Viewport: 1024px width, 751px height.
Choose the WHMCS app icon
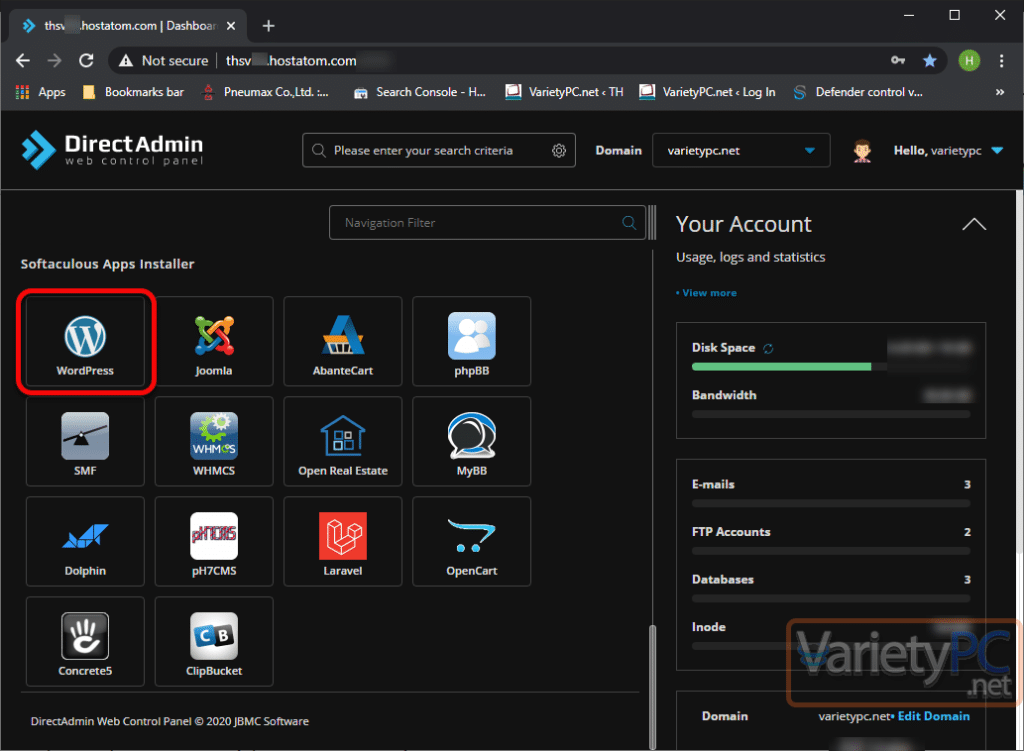point(214,441)
